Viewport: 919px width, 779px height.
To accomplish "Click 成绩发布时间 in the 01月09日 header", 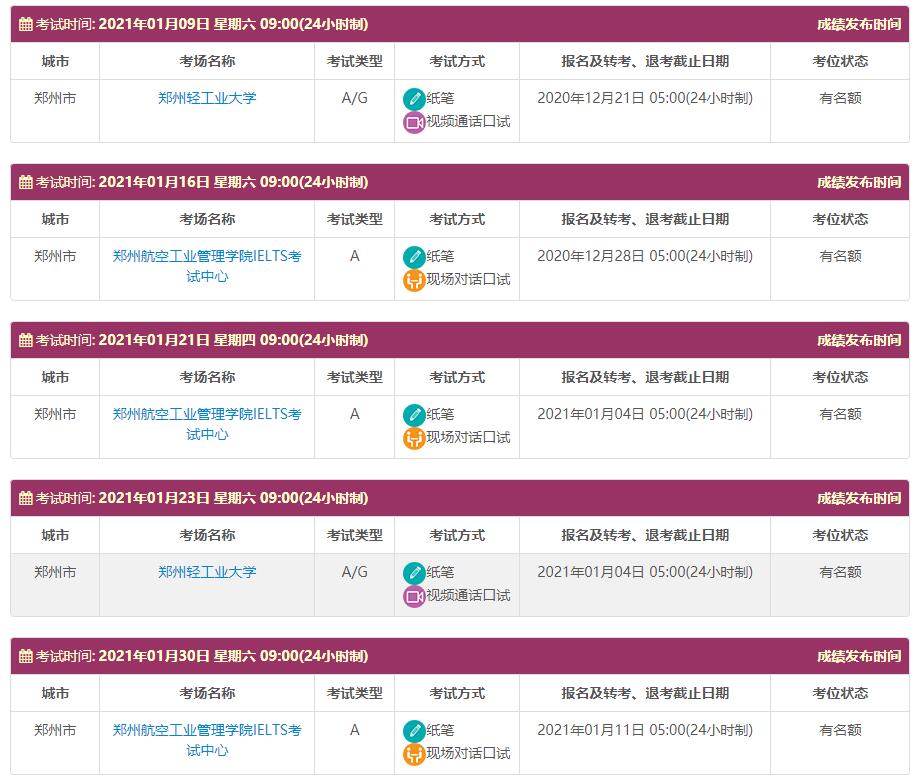I will pyautogui.click(x=858, y=24).
